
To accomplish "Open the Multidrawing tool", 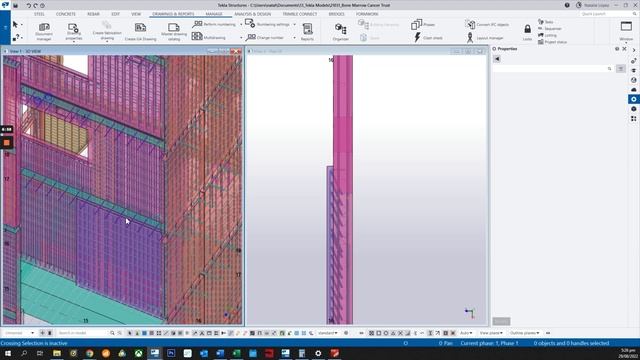I will 209,37.
